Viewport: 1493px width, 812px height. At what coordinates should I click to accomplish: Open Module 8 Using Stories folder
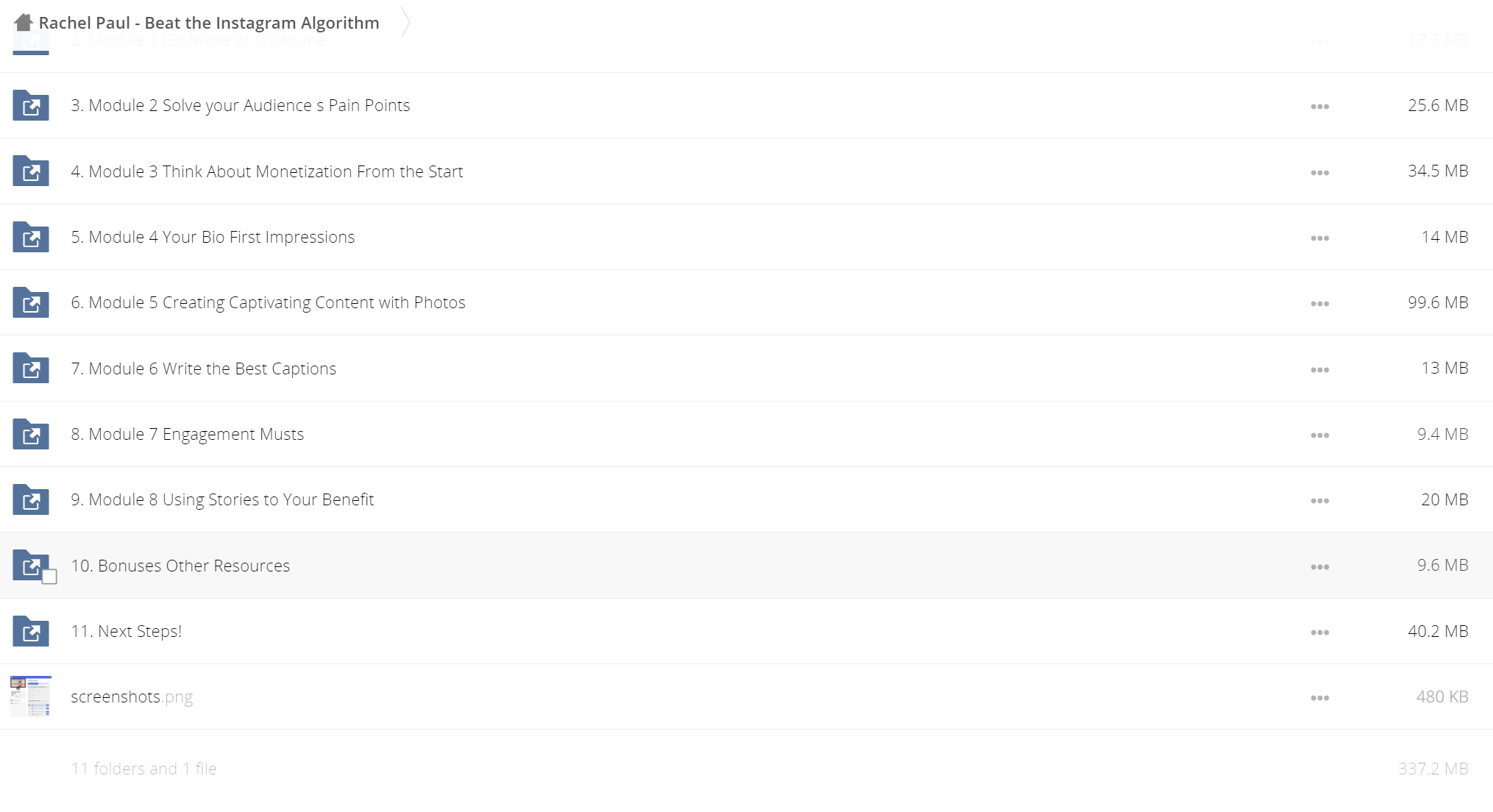(222, 499)
